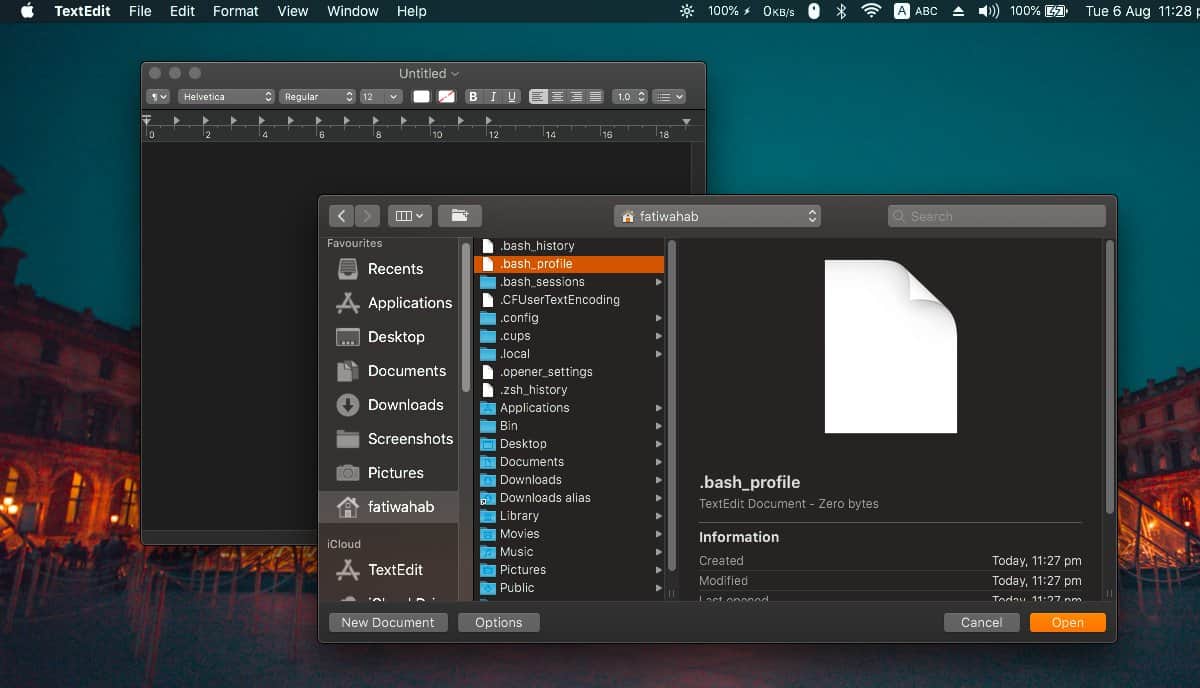Click the Open button
This screenshot has width=1200, height=688.
(1067, 622)
